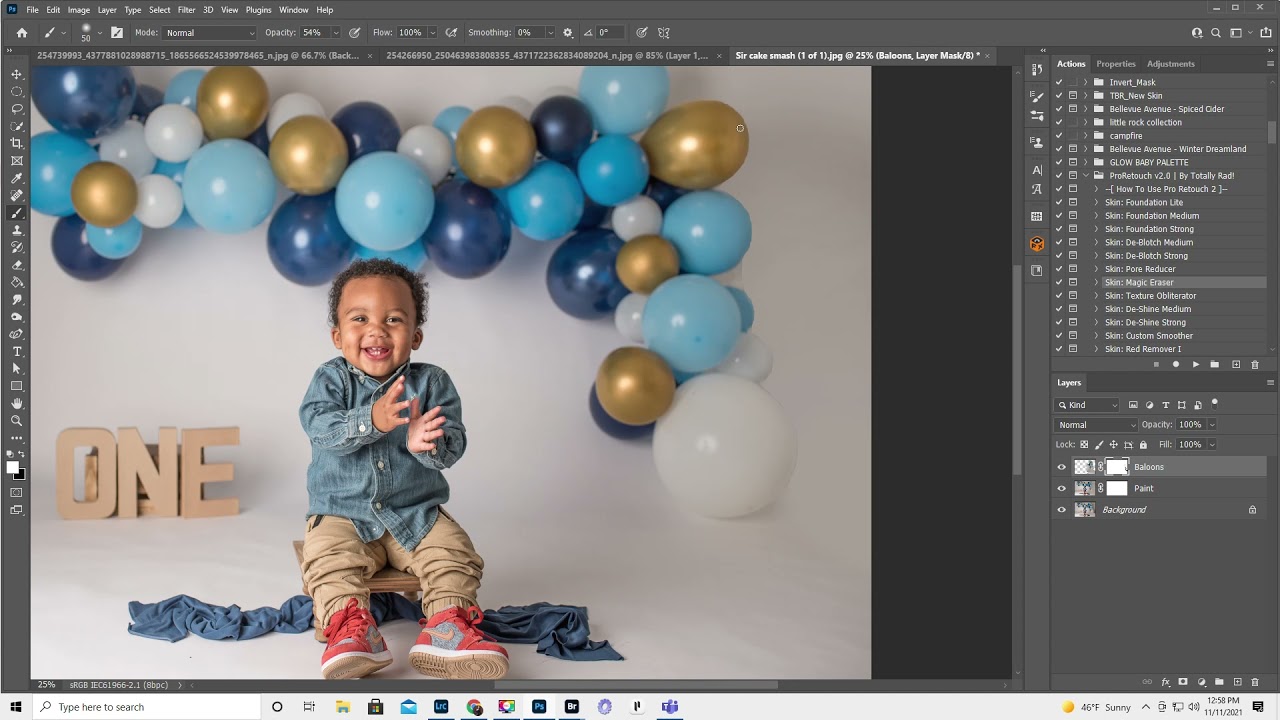The image size is (1280, 720).
Task: Hide the Baloons layer
Action: click(1062, 467)
